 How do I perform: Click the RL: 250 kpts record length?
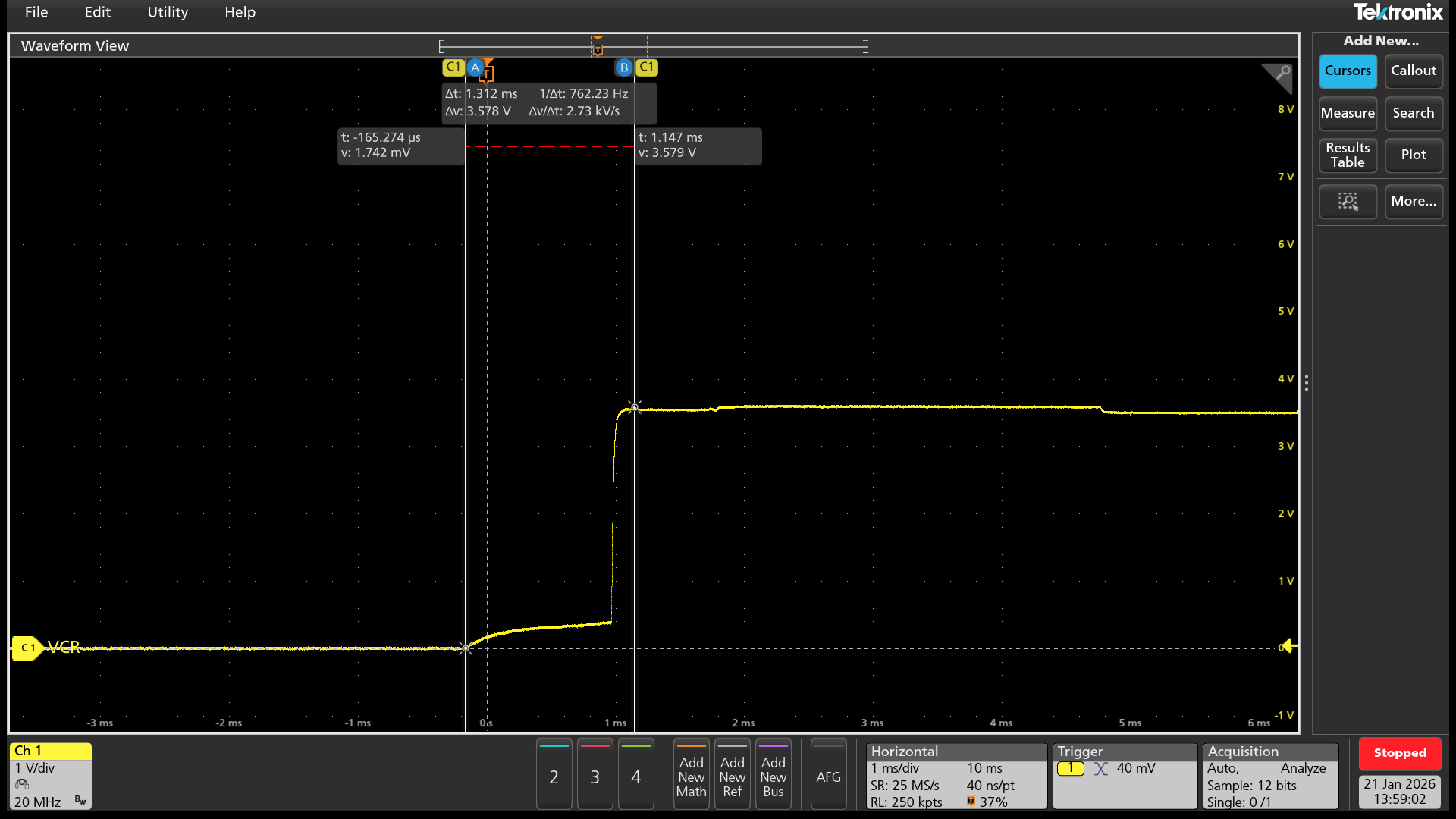tap(906, 802)
